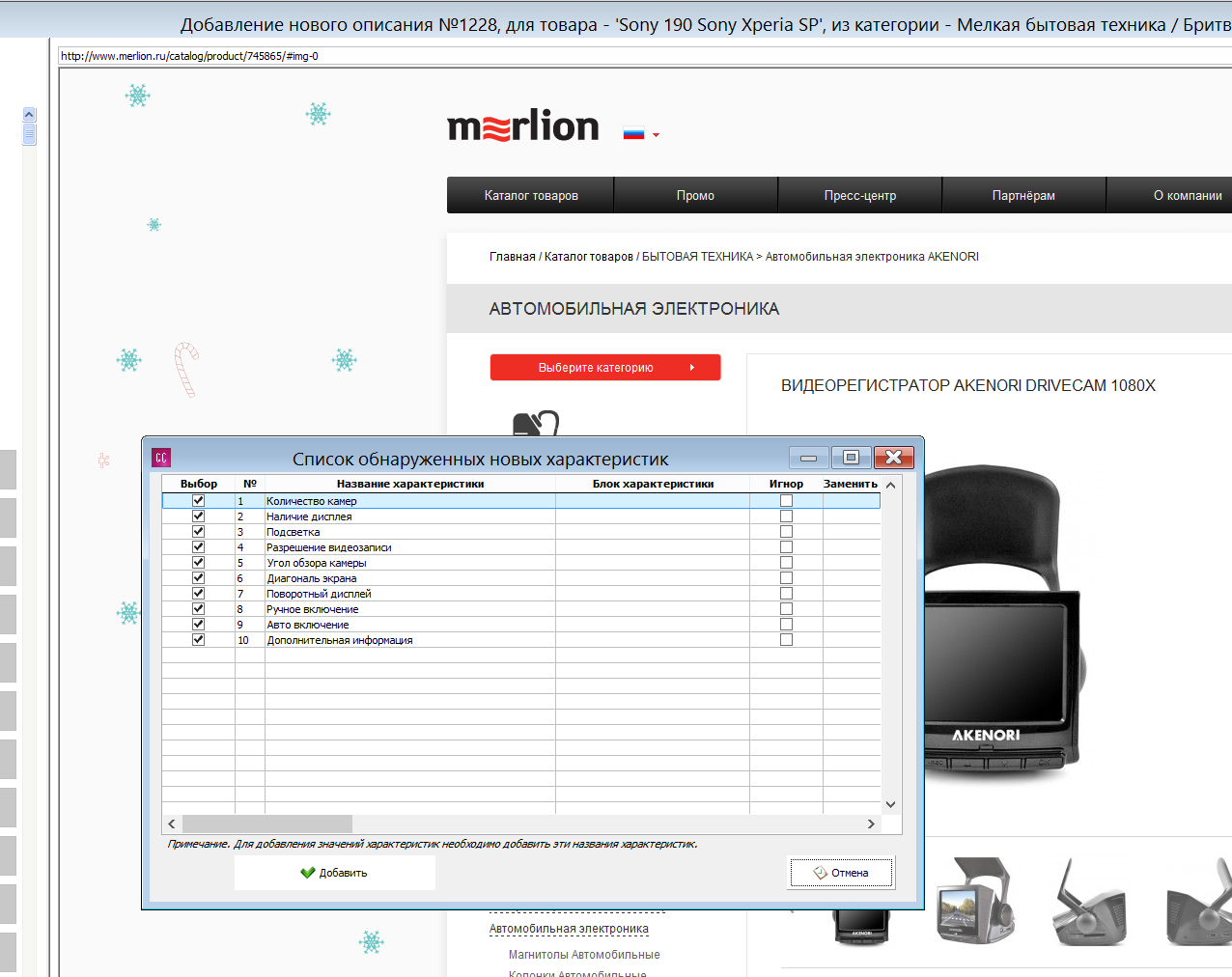This screenshot has height=977, width=1232.
Task: Uncheck selection for Разрешение видеозаписи row
Action: pyautogui.click(x=198, y=546)
